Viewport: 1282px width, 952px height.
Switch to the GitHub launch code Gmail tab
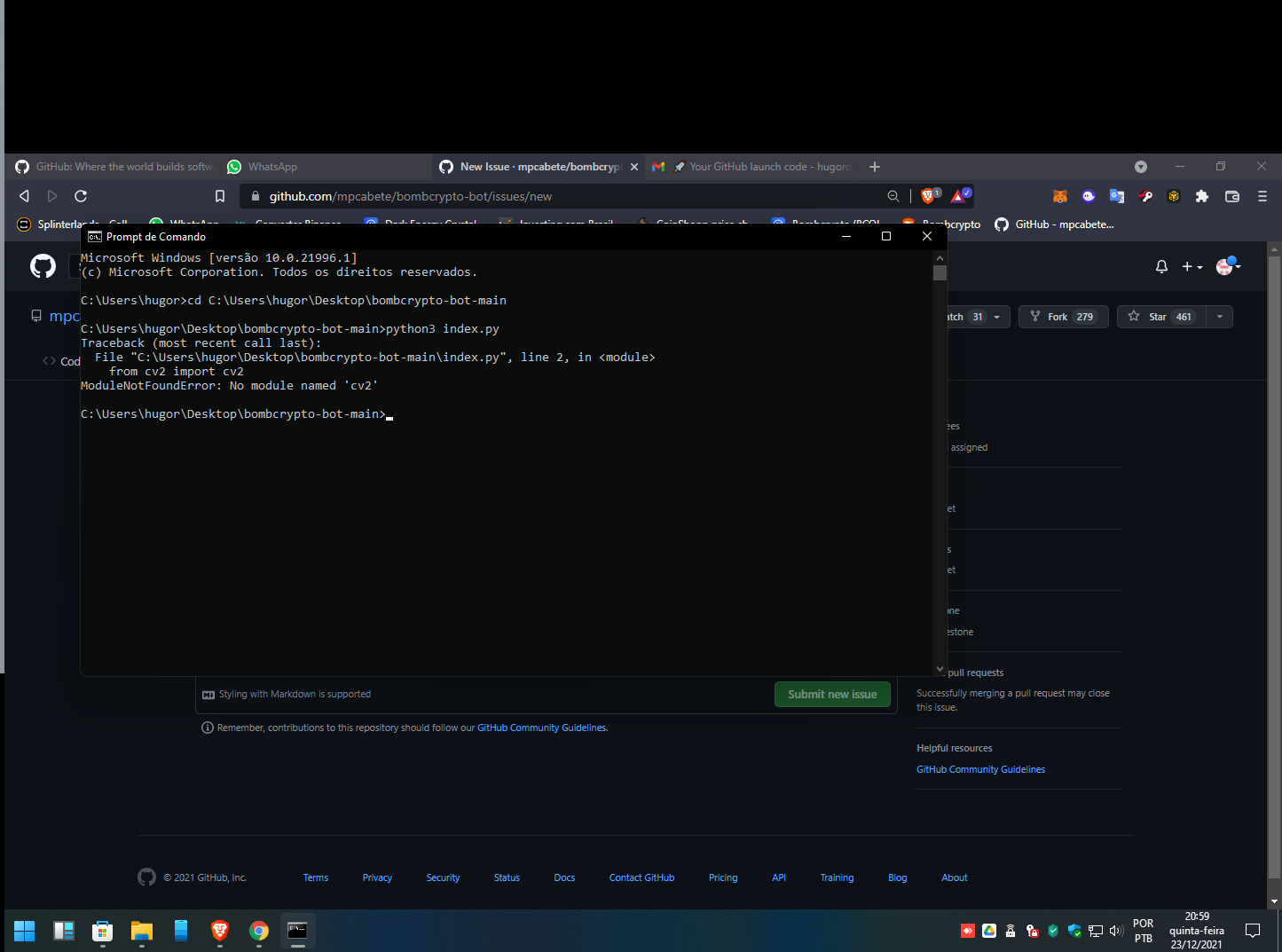coord(763,166)
